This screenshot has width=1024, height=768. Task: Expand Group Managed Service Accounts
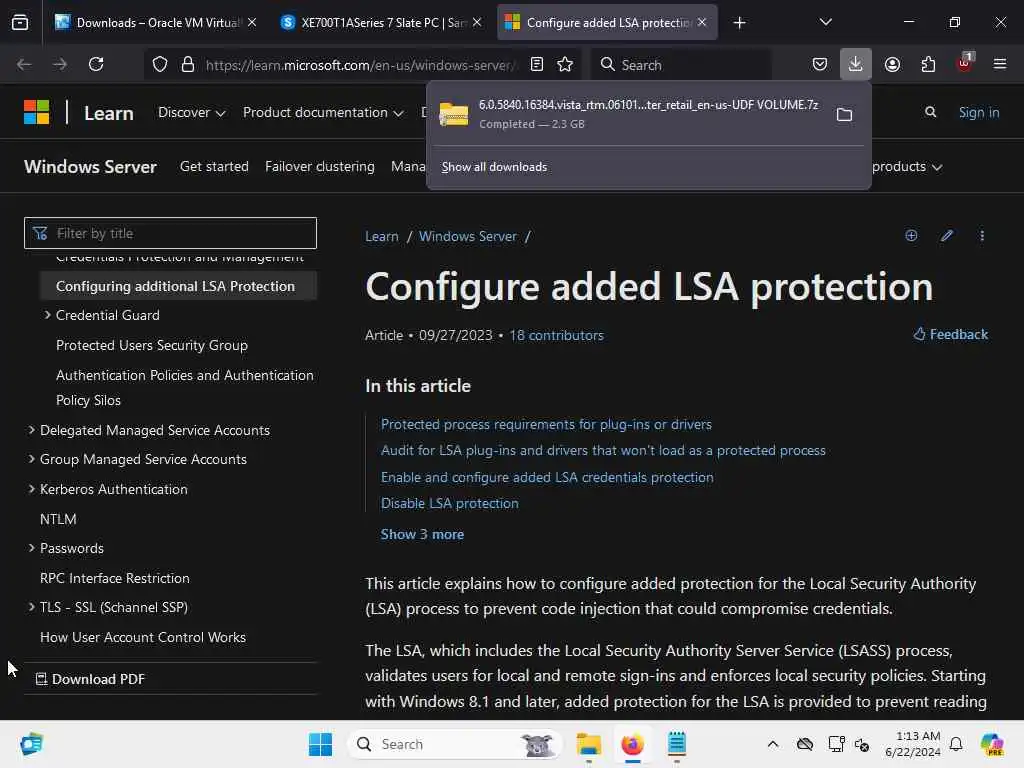coord(31,459)
